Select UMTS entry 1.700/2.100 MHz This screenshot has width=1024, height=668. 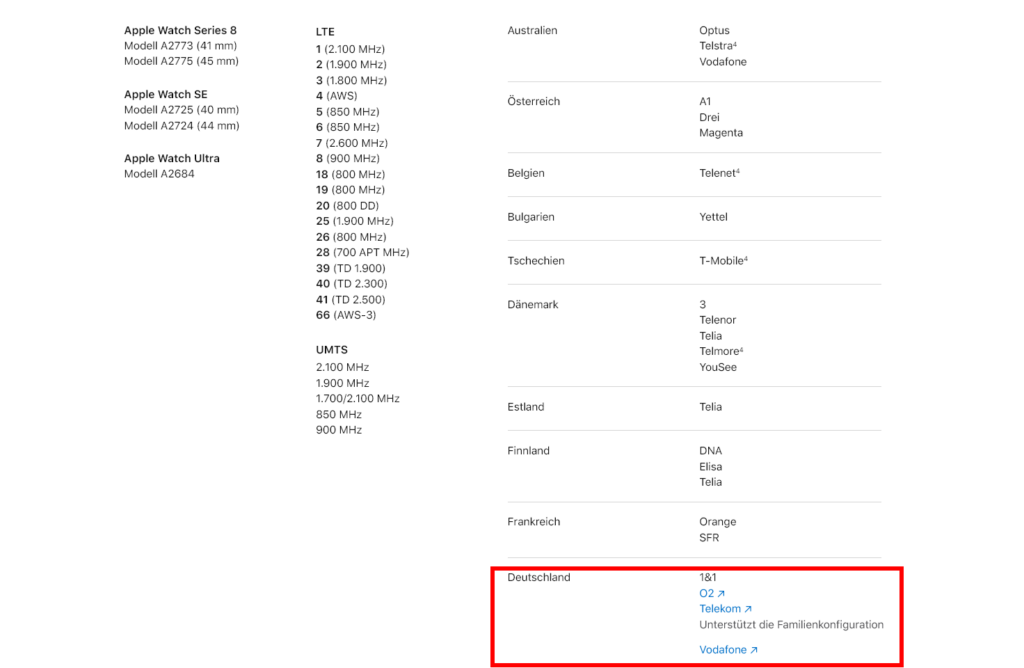[x=357, y=398]
